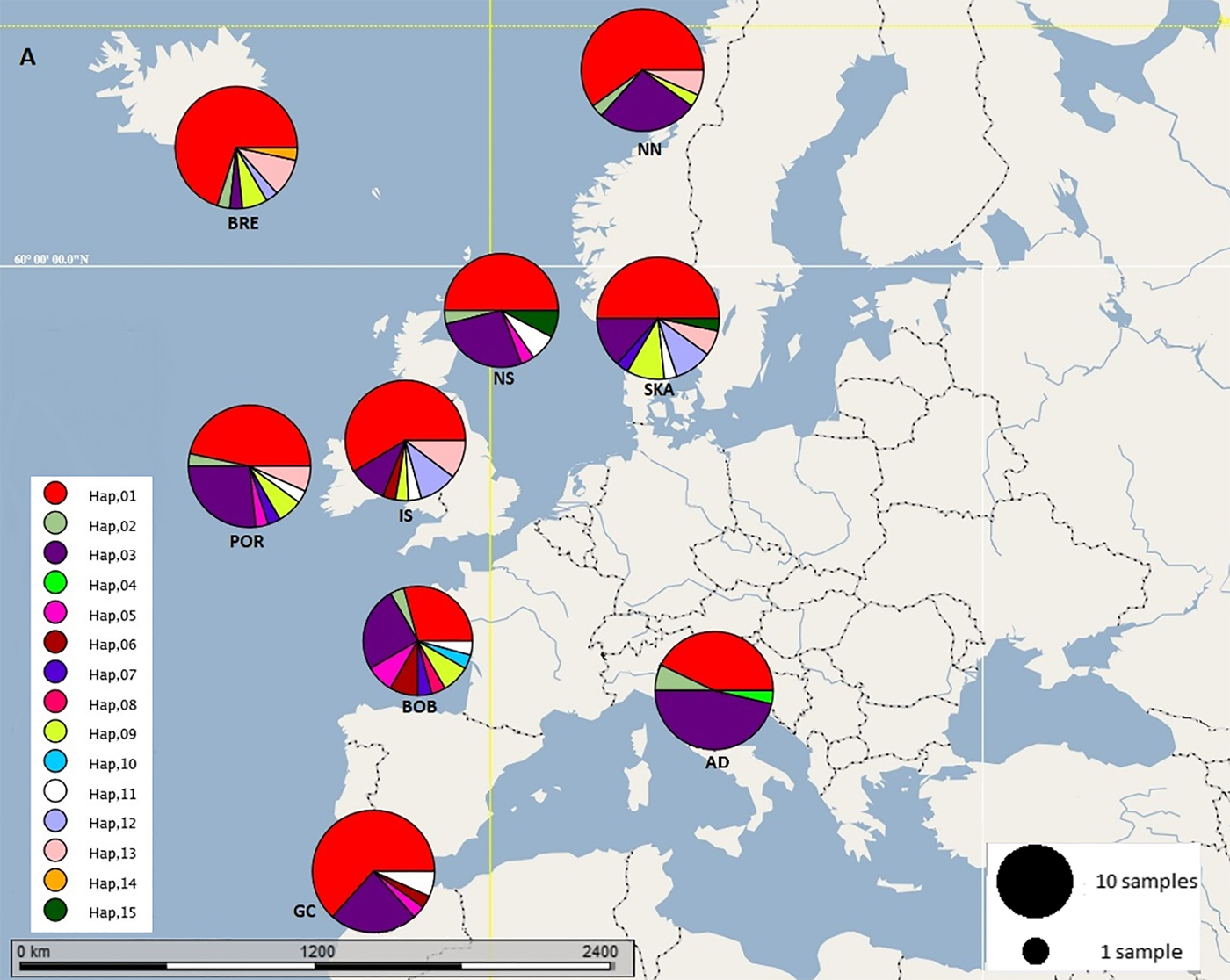Click the SKA label under the pie
The image size is (1230, 980).
[659, 389]
